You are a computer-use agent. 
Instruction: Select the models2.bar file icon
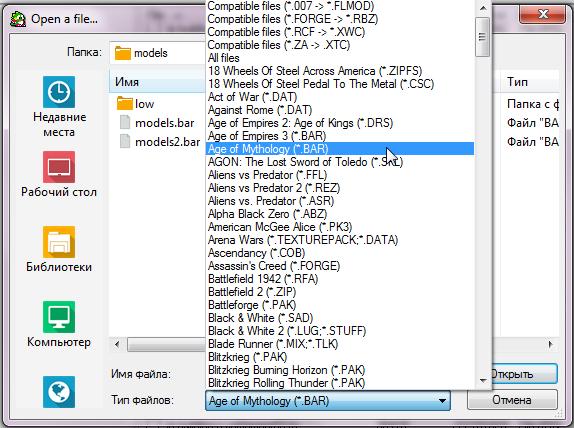pyautogui.click(x=125, y=141)
